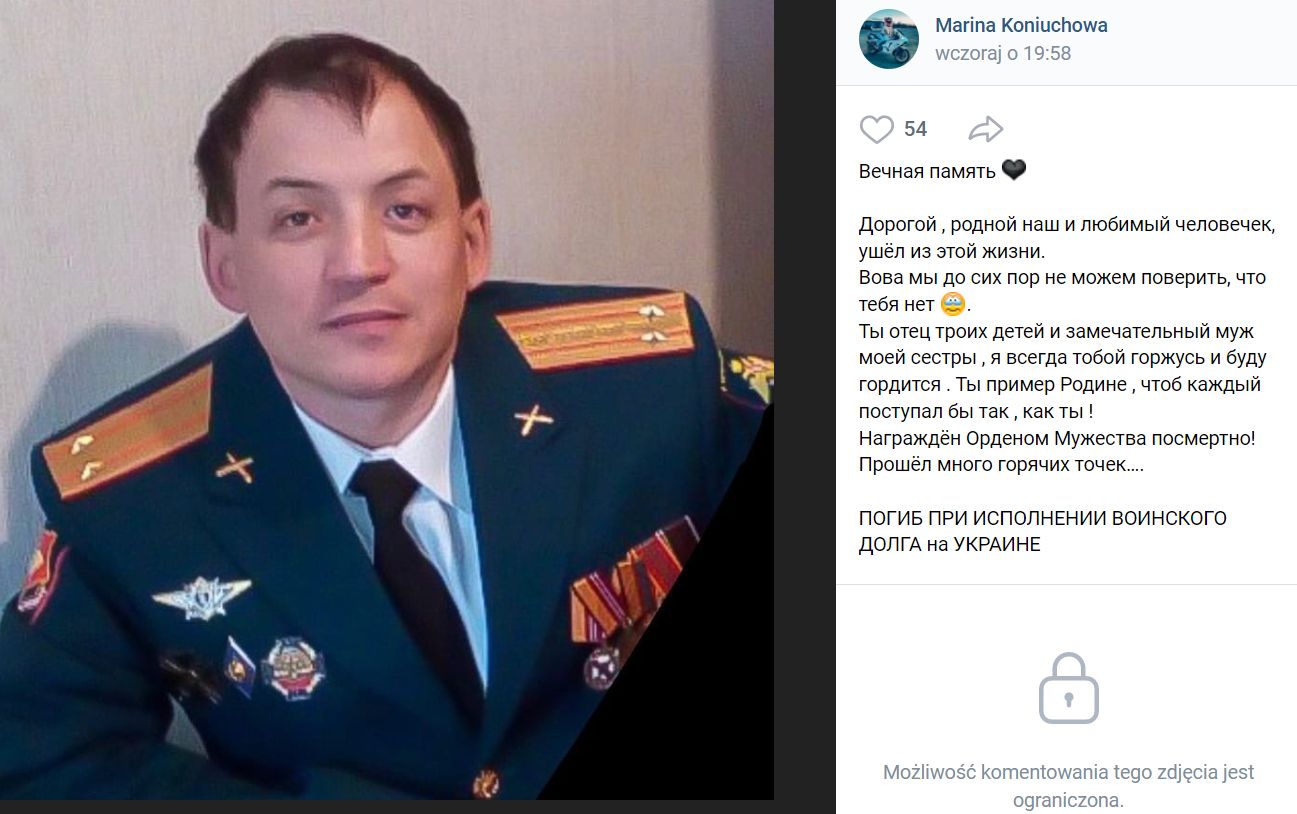Click the padlock icon below the post
The width and height of the screenshot is (1297, 814).
pos(1068,688)
